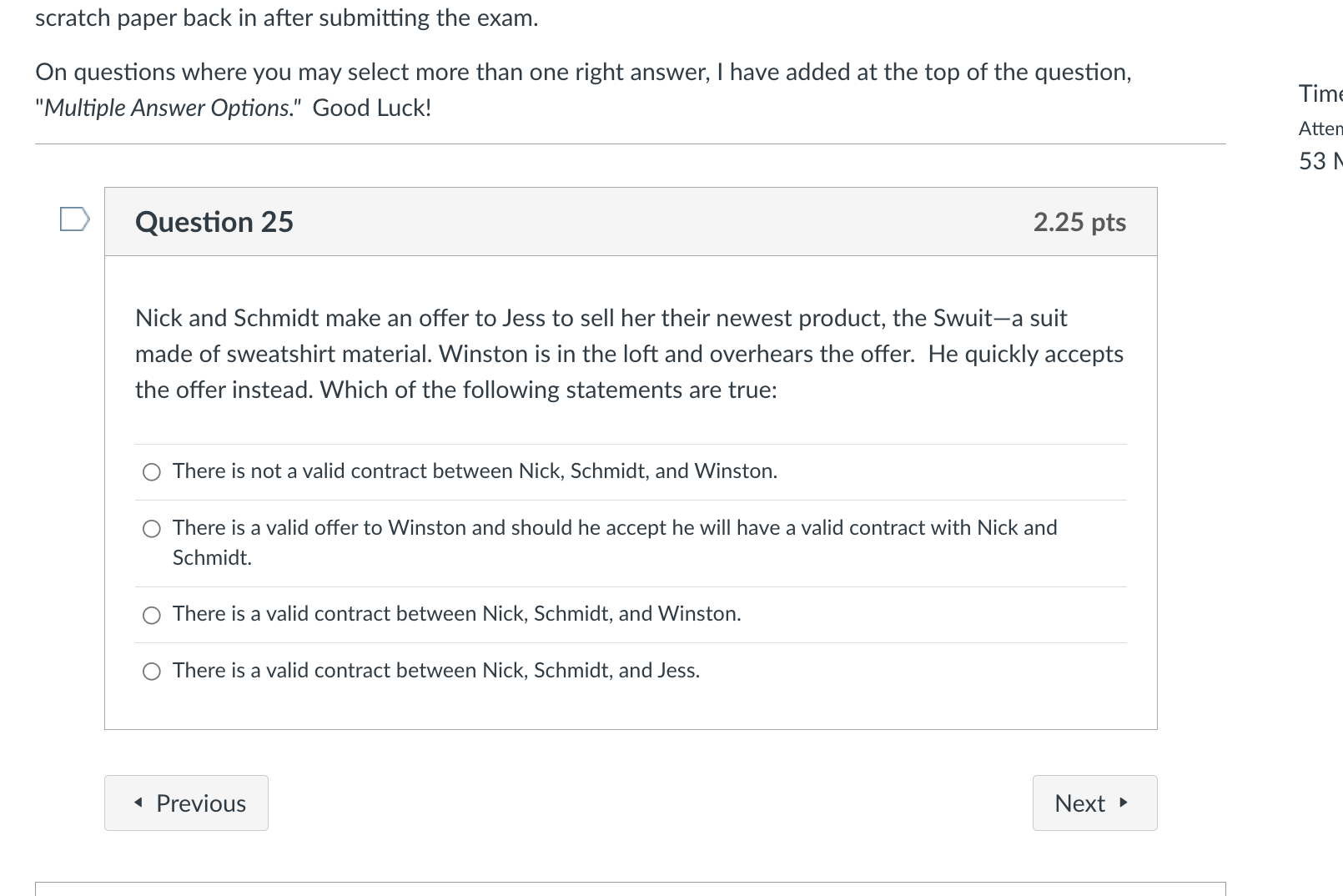Viewport: 1343px width, 896px height.
Task: Select 'valid contract between Nick, Schmidt, and Jess'
Action: pyautogui.click(x=151, y=671)
